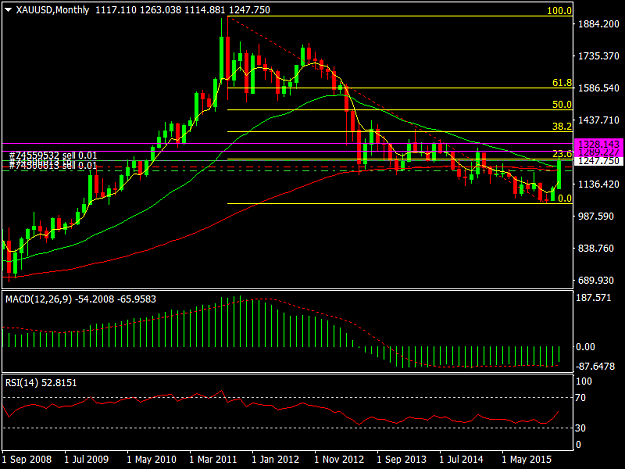Select the Fibonacci 61.8 level label
This screenshot has width=625, height=469.
tap(562, 83)
